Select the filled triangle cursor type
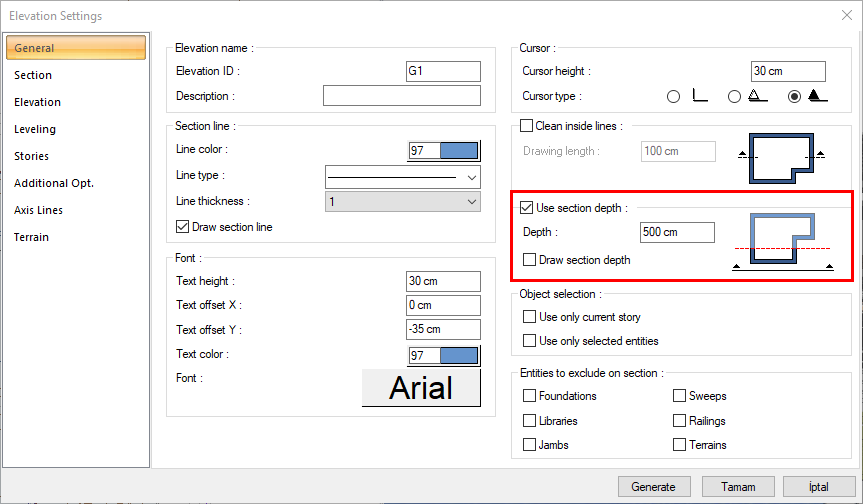Viewport: 863px width, 504px height. 796,97
